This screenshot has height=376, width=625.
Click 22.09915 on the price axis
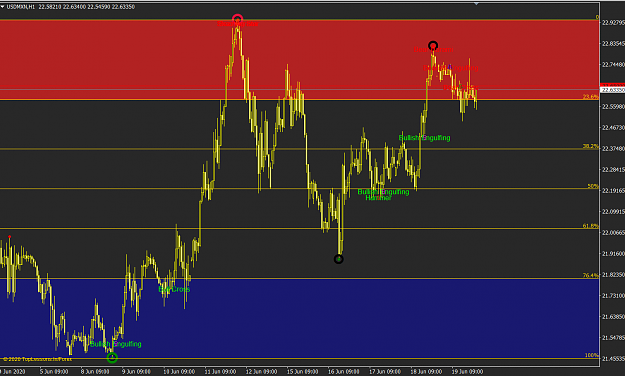(x=613, y=212)
